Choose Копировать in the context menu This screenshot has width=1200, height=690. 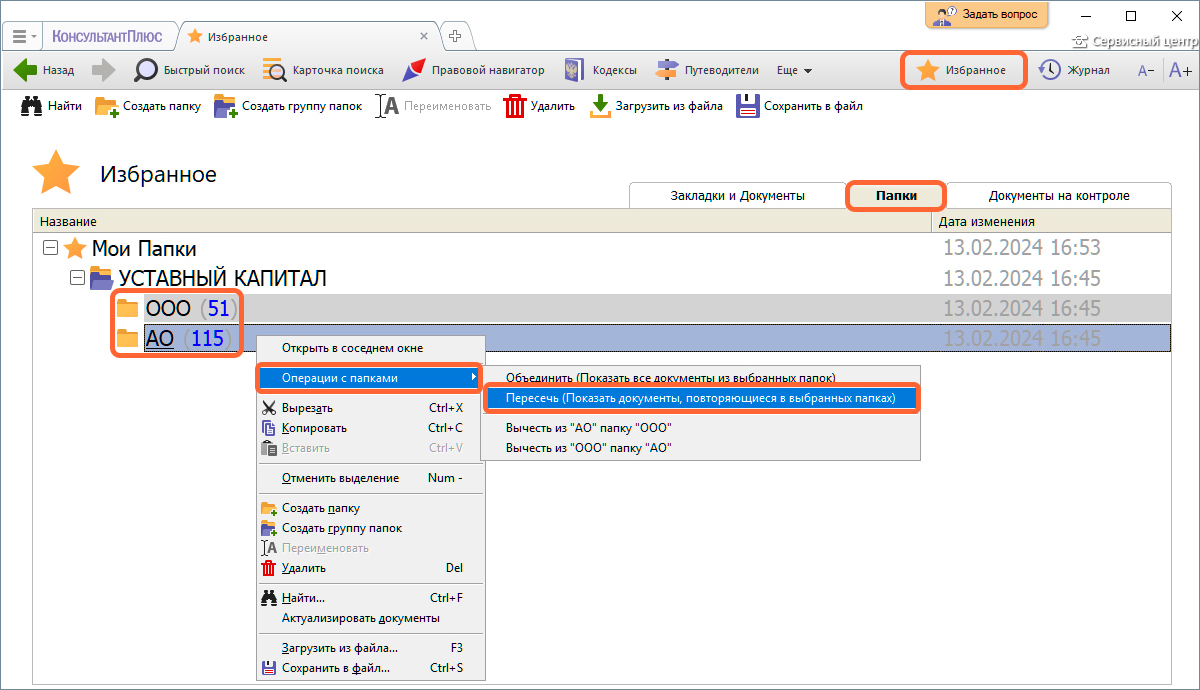(370, 428)
